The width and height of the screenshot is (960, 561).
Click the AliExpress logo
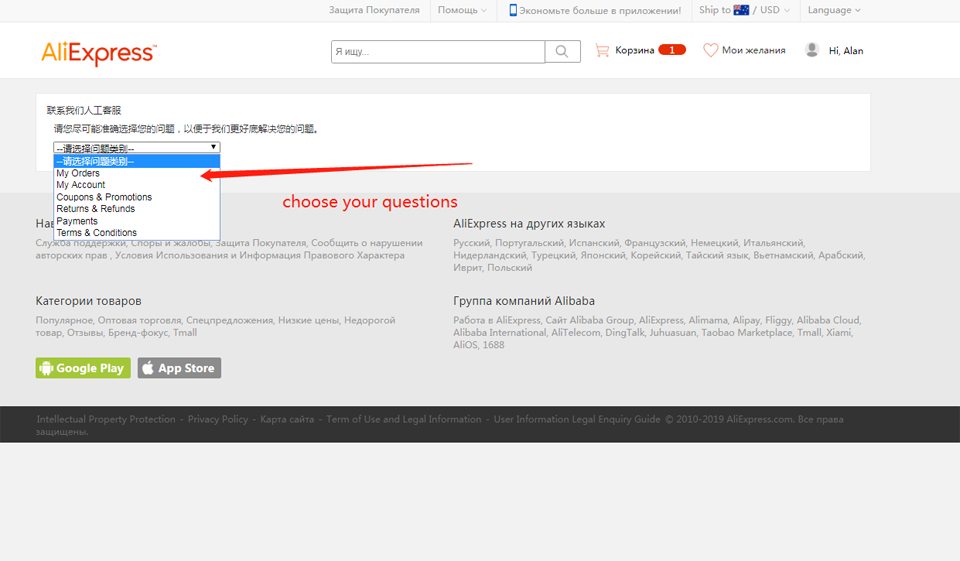pos(99,53)
